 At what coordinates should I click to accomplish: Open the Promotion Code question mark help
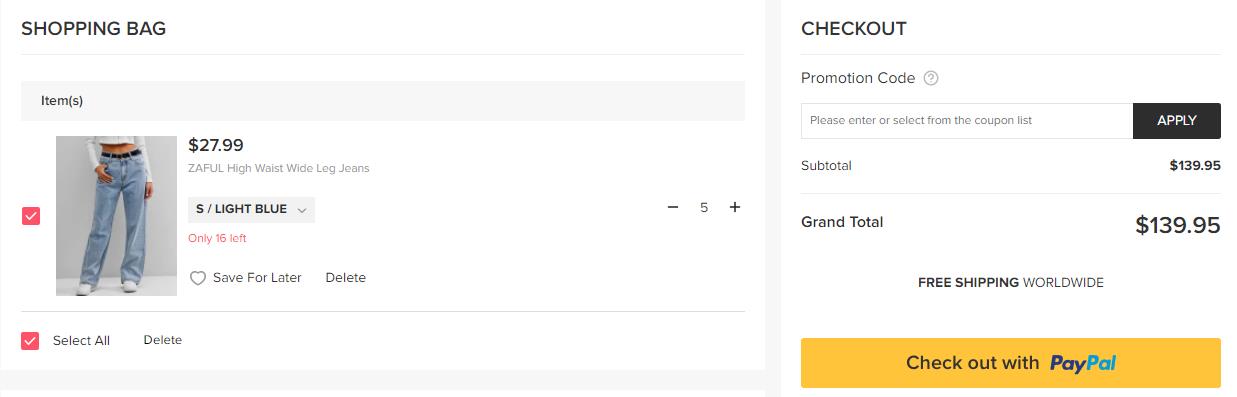931,78
